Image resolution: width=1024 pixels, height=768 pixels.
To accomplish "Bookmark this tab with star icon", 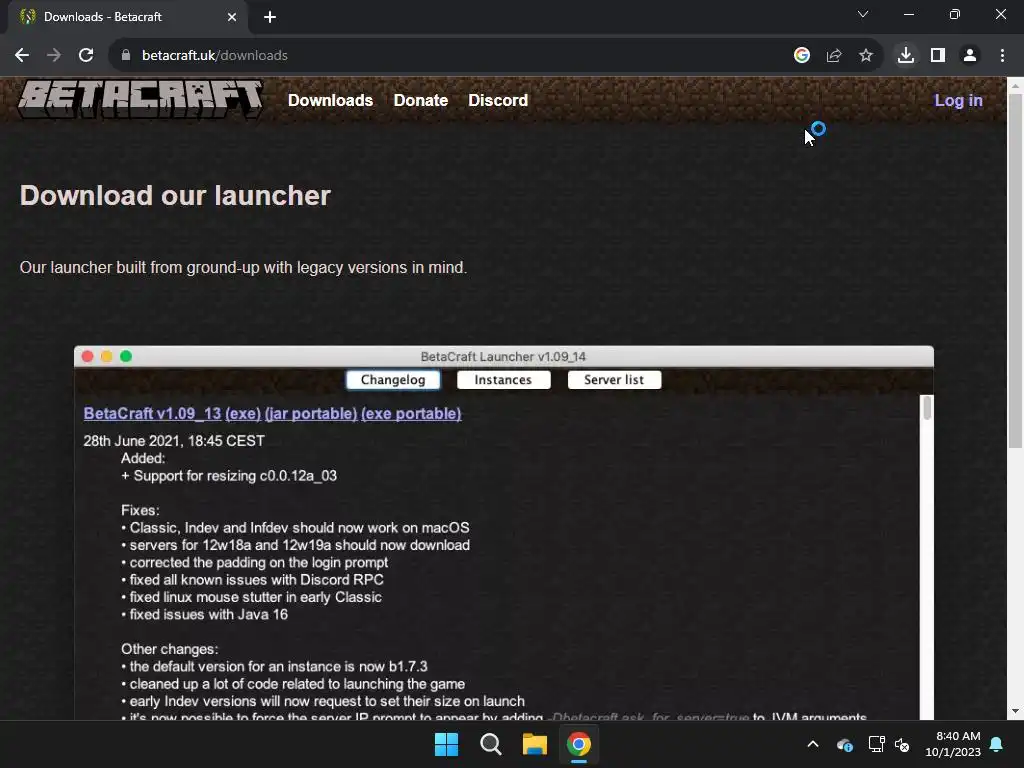I will [x=866, y=56].
